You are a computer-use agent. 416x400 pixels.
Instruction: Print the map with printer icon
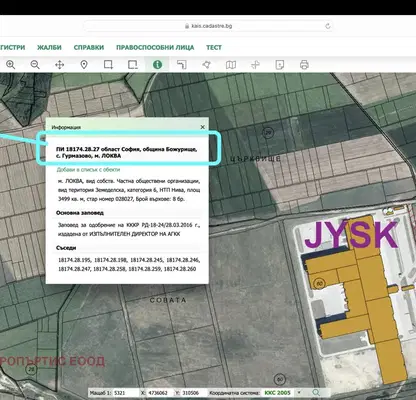coord(304,65)
